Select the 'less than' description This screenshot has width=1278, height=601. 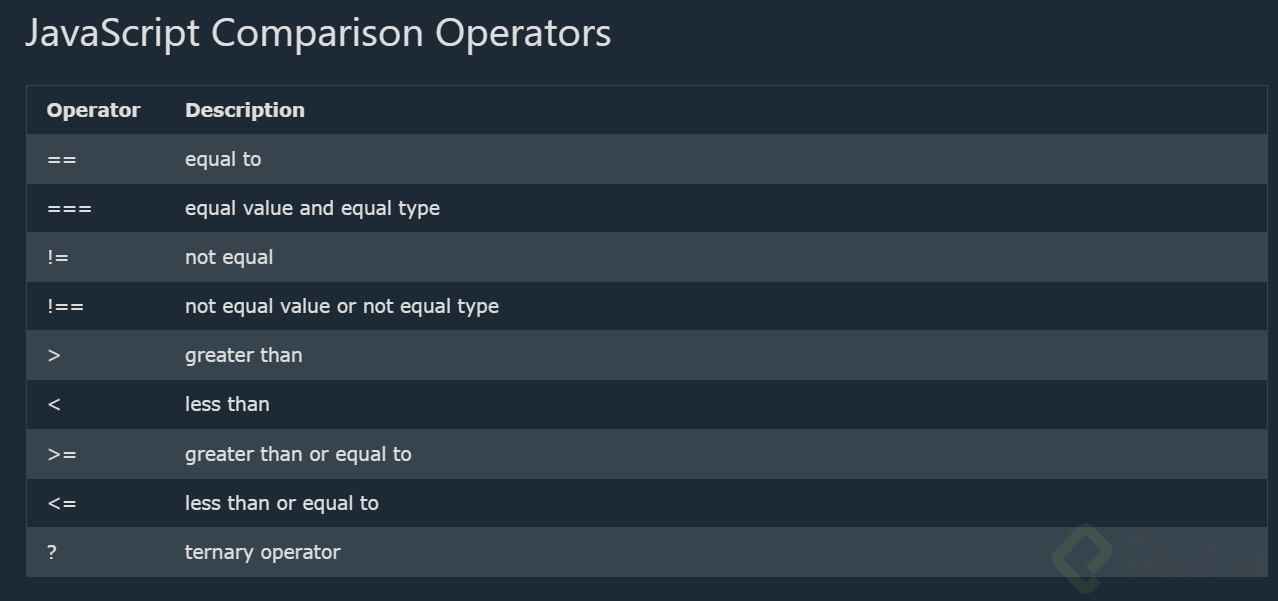click(x=227, y=404)
